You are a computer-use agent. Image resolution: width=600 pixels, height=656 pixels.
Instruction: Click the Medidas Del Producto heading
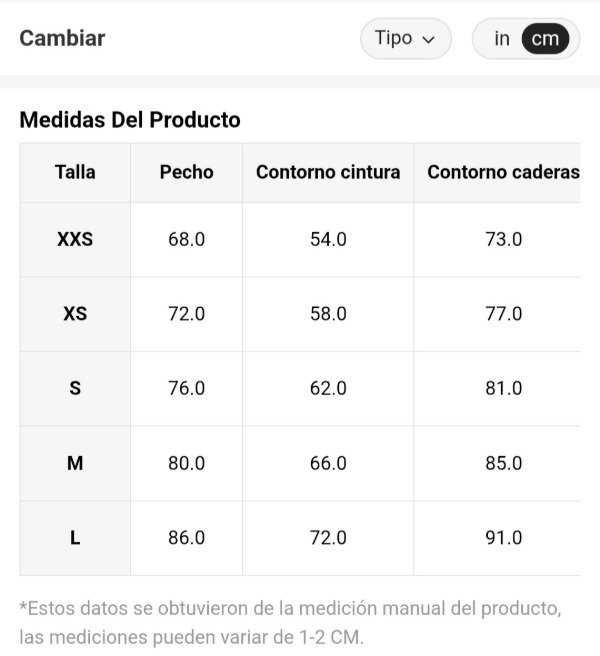130,120
